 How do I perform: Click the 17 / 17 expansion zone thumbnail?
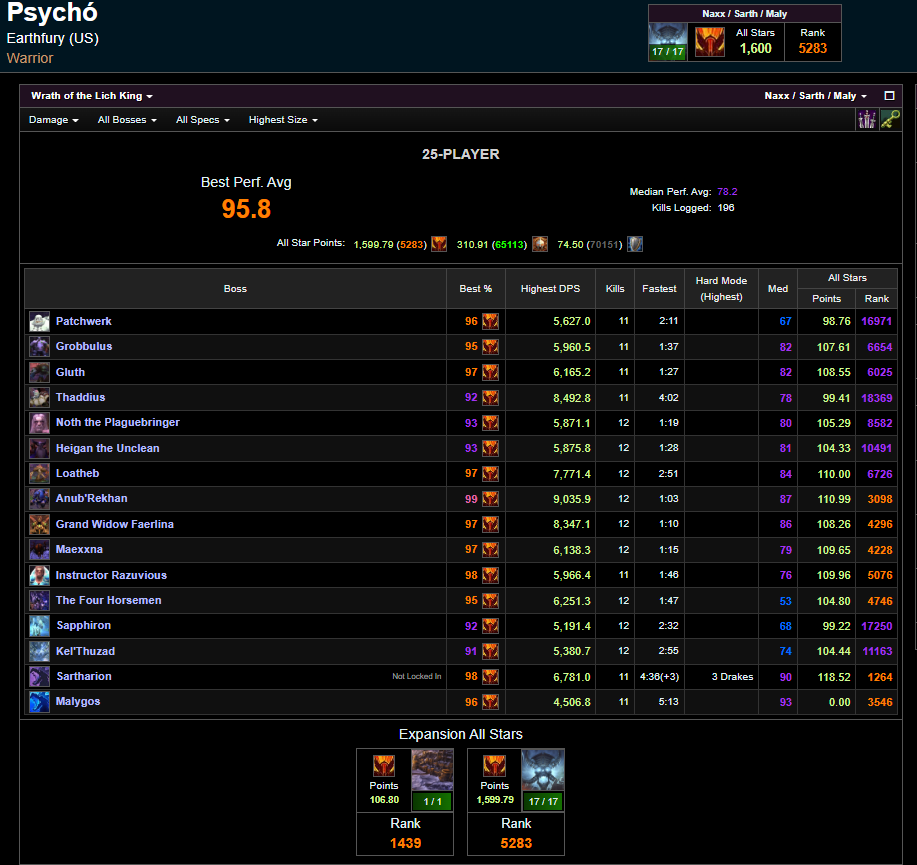coord(543,780)
